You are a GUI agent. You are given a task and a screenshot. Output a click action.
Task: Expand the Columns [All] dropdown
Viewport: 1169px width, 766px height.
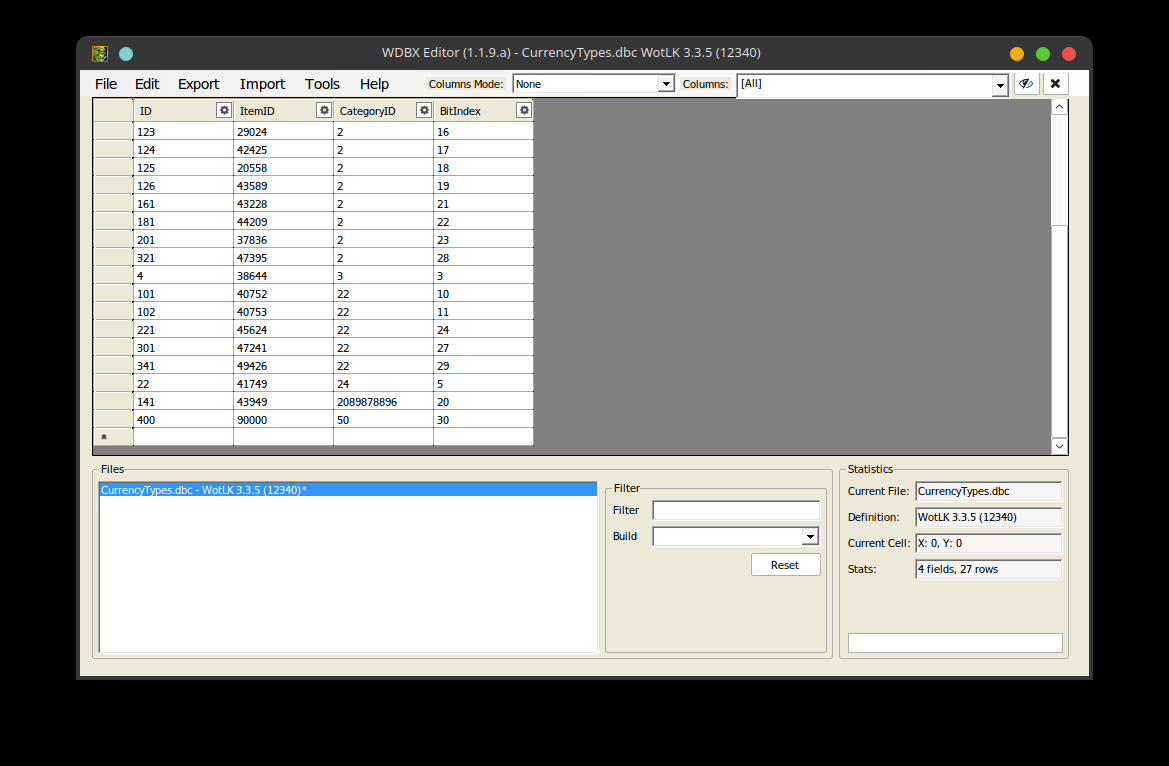(1000, 86)
